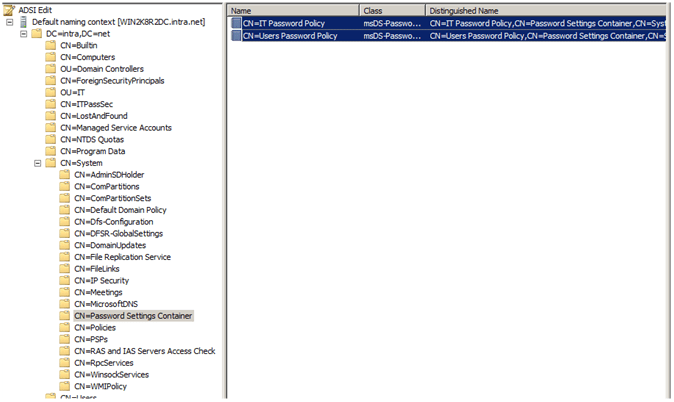Click the OU=Domain Controllers folder icon
This screenshot has width=674, height=402.
tap(51, 69)
